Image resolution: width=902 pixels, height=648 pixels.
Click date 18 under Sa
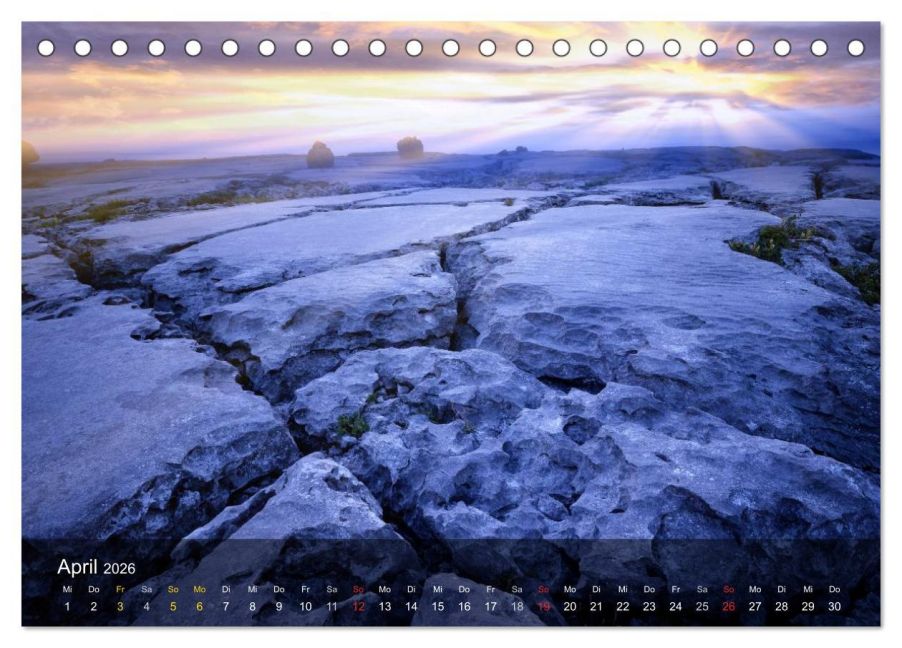point(517,606)
